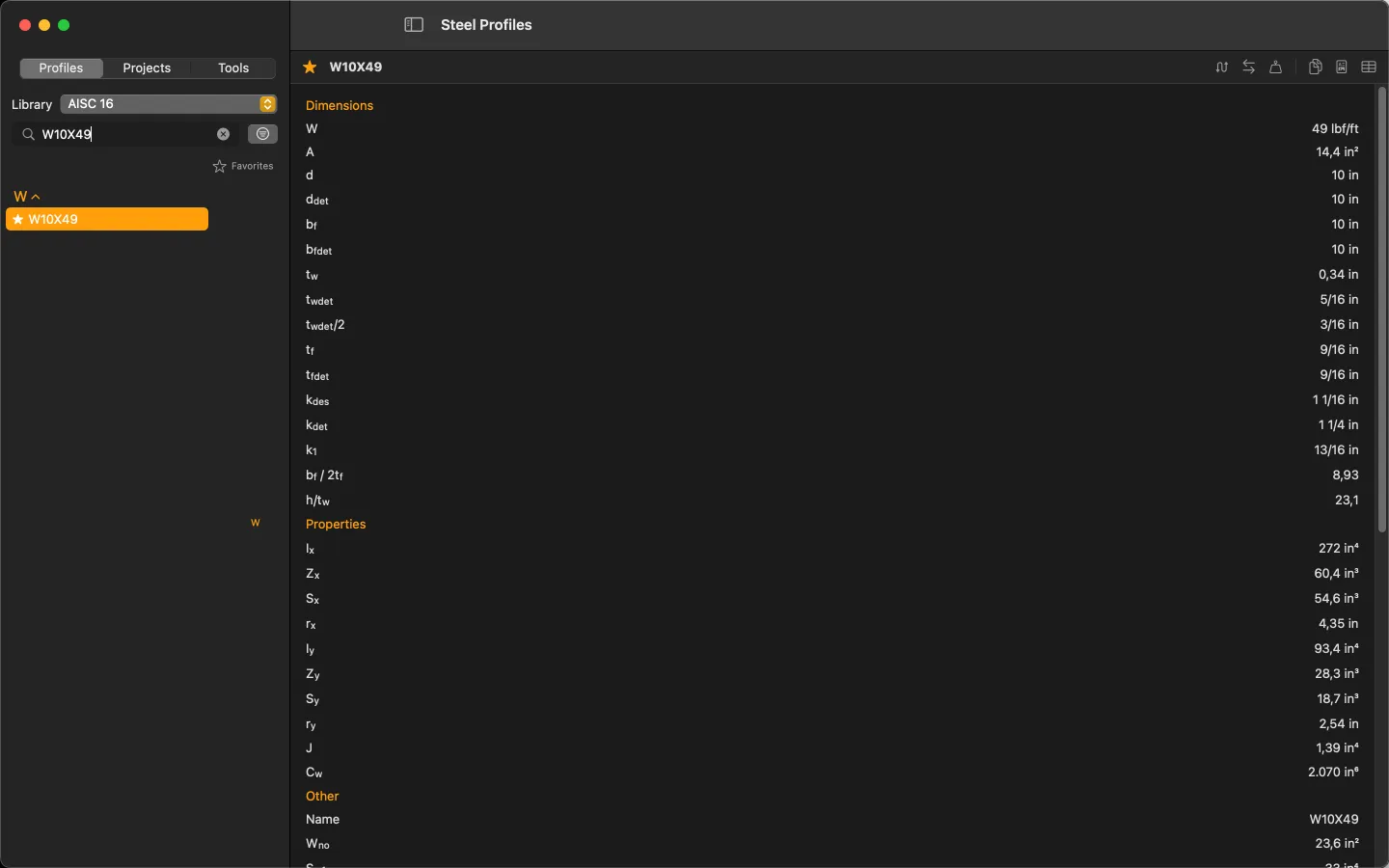Click the bf / 2tf value 8,93

tap(1346, 475)
